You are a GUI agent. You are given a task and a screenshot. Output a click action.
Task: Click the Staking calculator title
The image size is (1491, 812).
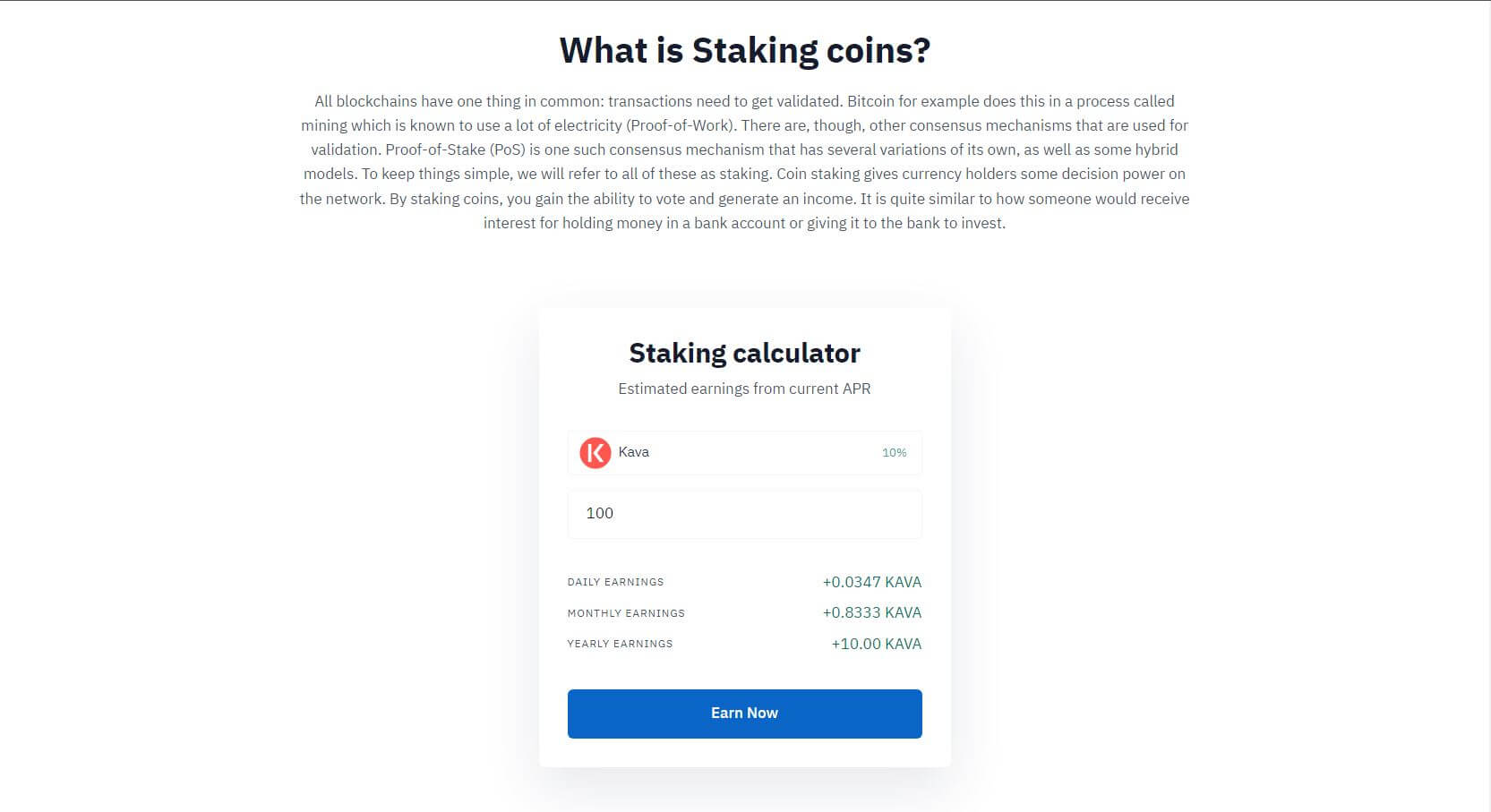[744, 353]
